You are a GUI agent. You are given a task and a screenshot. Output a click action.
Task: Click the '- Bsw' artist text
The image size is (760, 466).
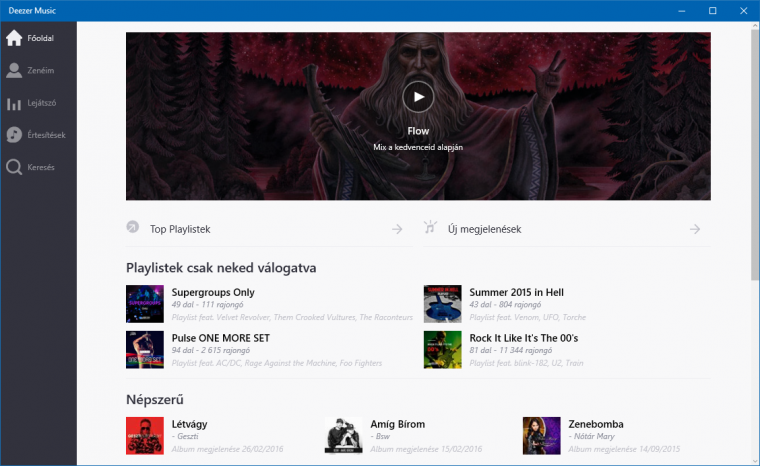point(380,436)
